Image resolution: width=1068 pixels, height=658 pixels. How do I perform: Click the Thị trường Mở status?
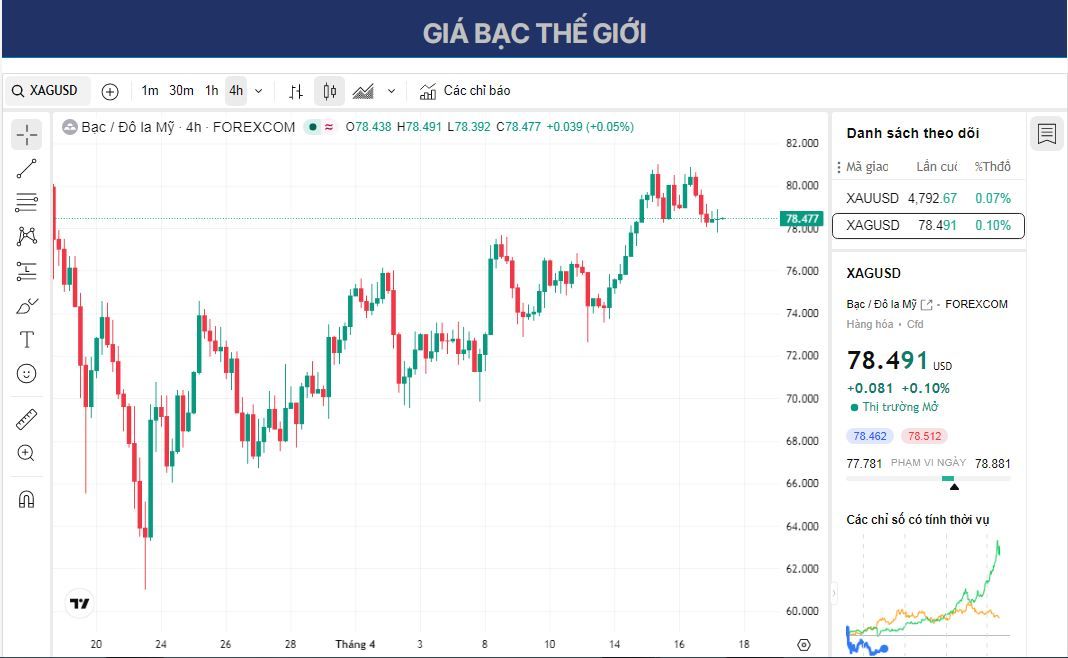pyautogui.click(x=894, y=407)
